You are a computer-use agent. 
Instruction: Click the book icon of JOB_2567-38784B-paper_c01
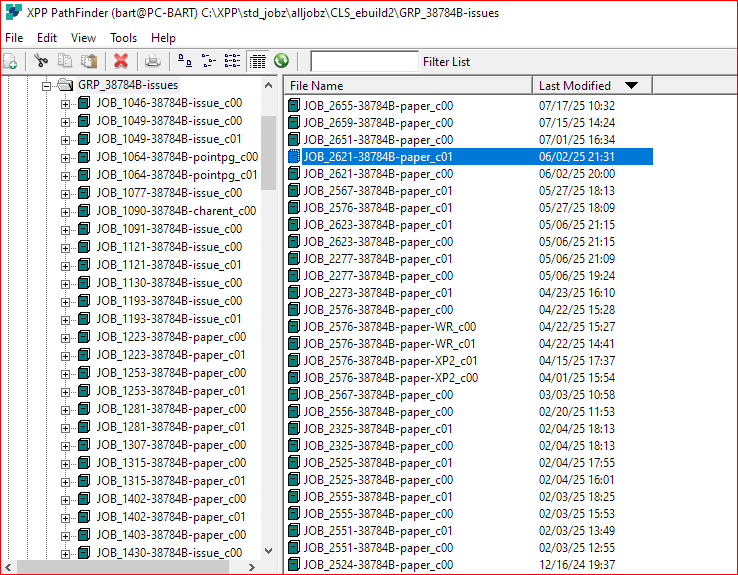pos(294,191)
